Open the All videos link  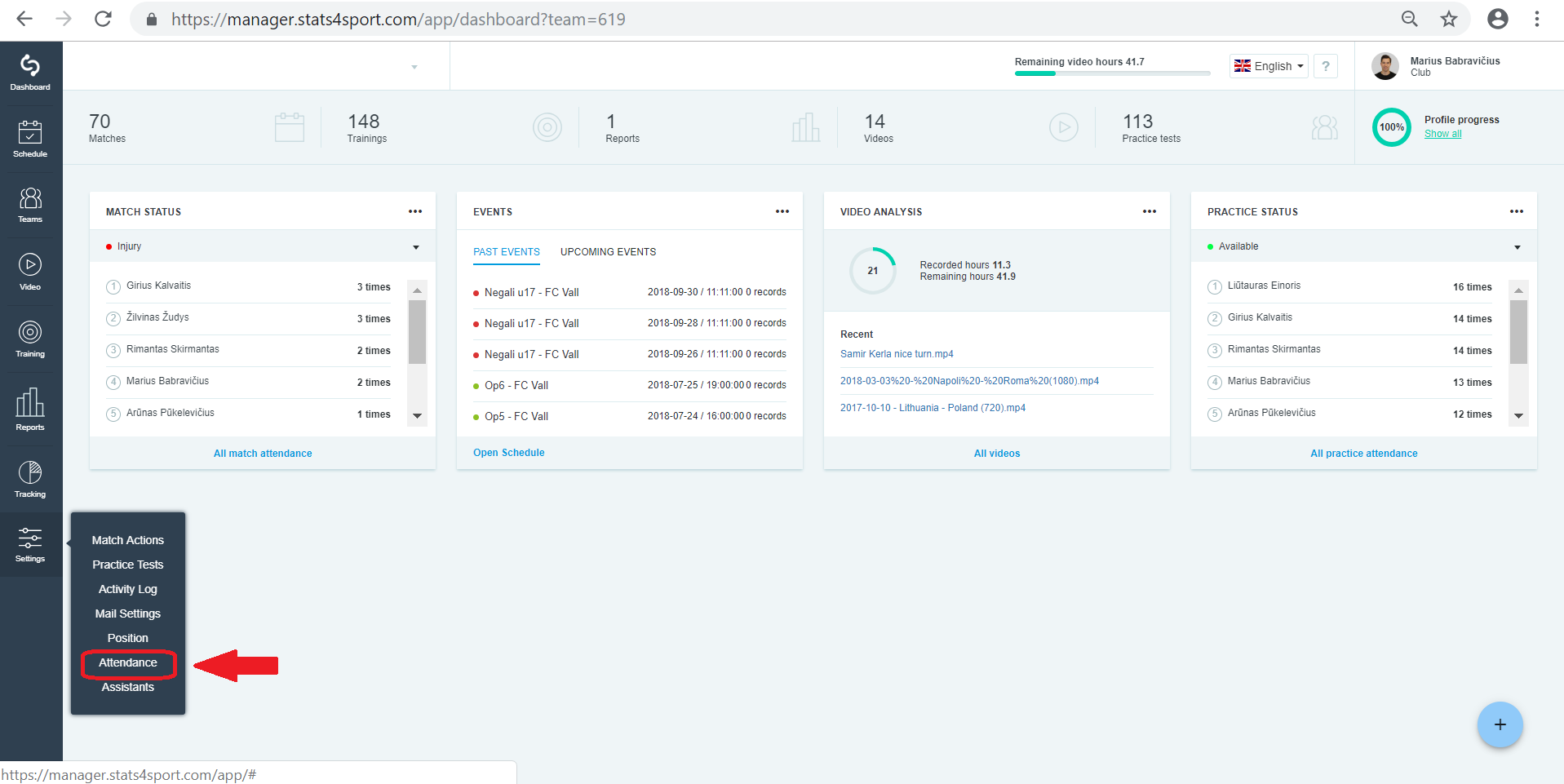pyautogui.click(x=997, y=454)
